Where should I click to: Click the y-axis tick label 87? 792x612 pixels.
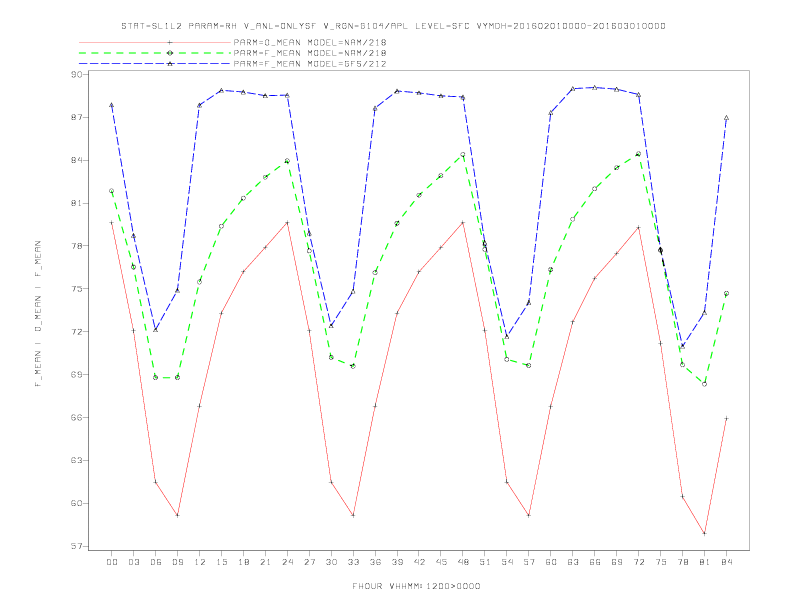click(76, 117)
